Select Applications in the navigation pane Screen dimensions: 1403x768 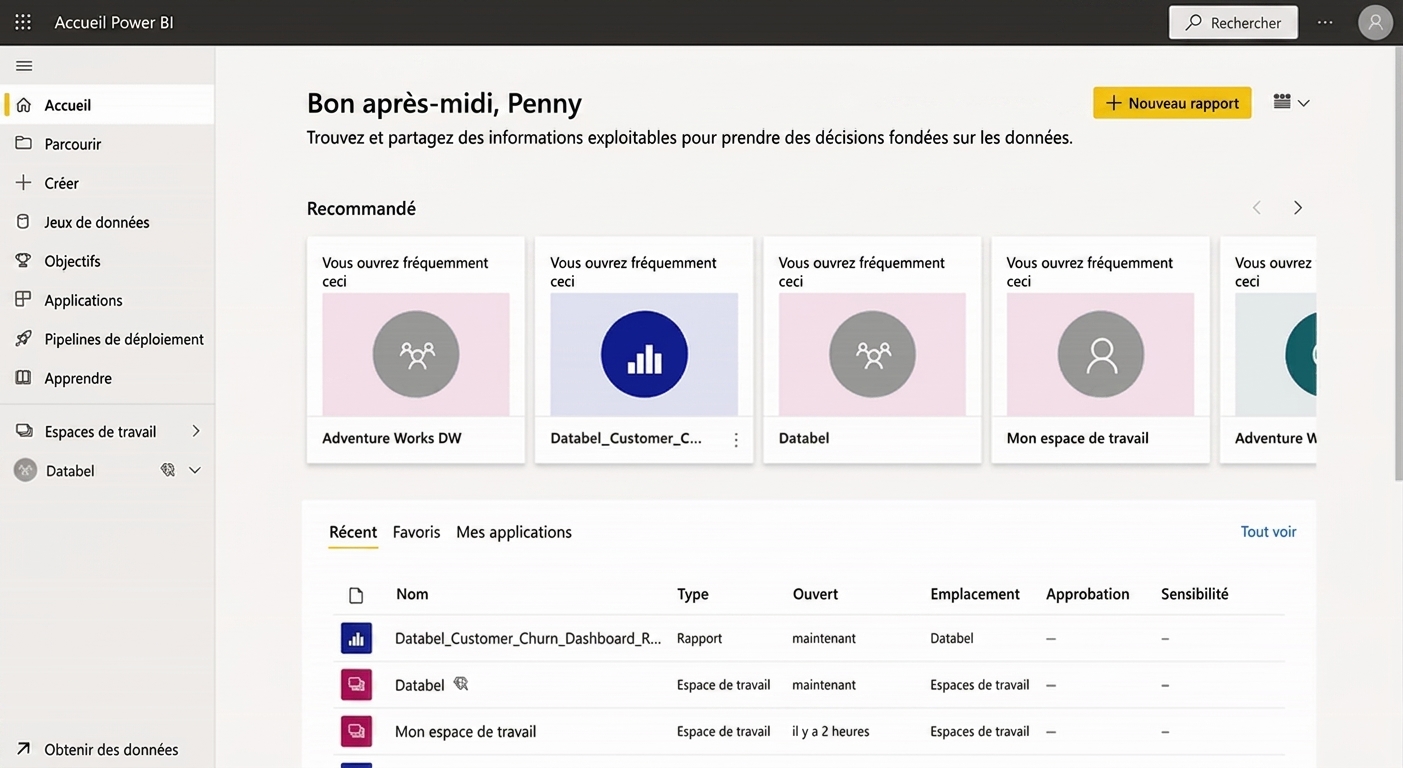coord(108,300)
